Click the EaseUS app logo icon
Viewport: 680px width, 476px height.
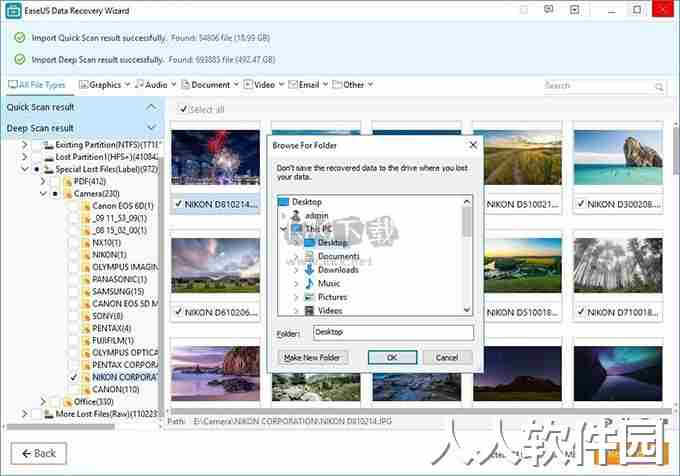pos(13,10)
